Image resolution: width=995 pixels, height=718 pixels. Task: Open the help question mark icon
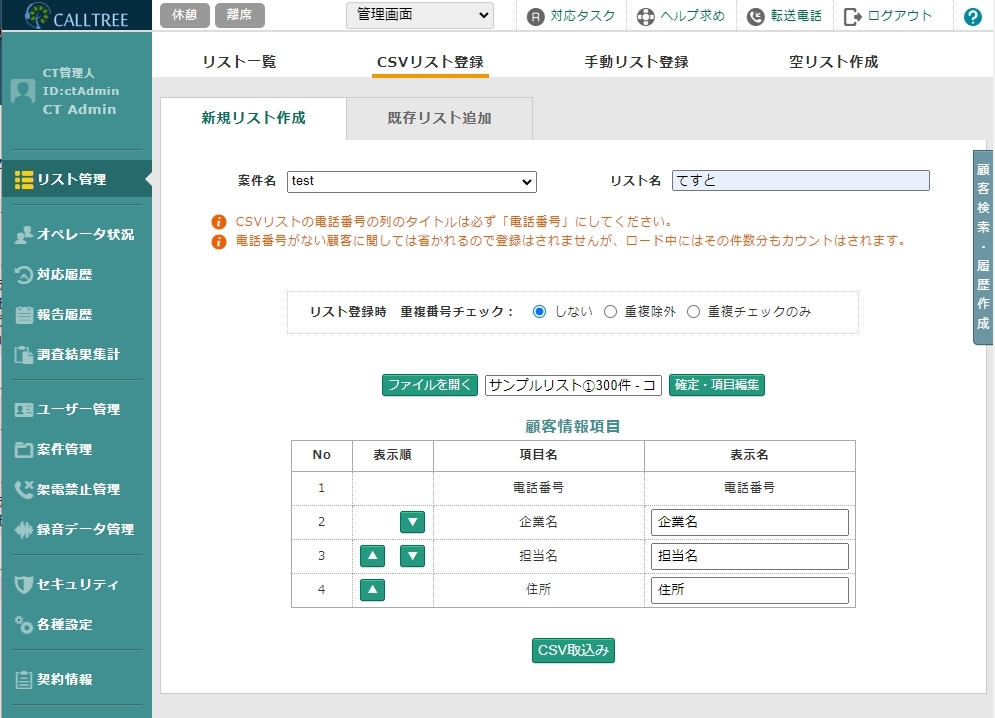click(x=972, y=17)
